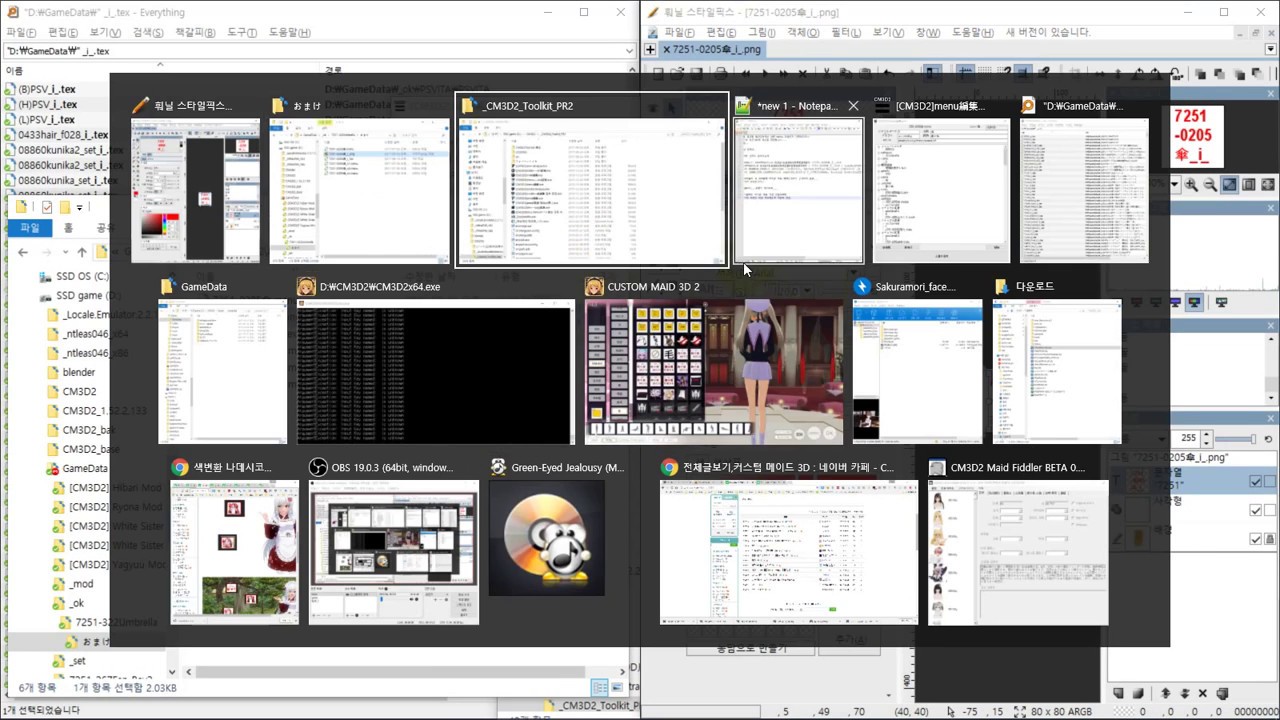Toggle visibility checkbox of 문자열 7251 layer

click(x=1256, y=482)
